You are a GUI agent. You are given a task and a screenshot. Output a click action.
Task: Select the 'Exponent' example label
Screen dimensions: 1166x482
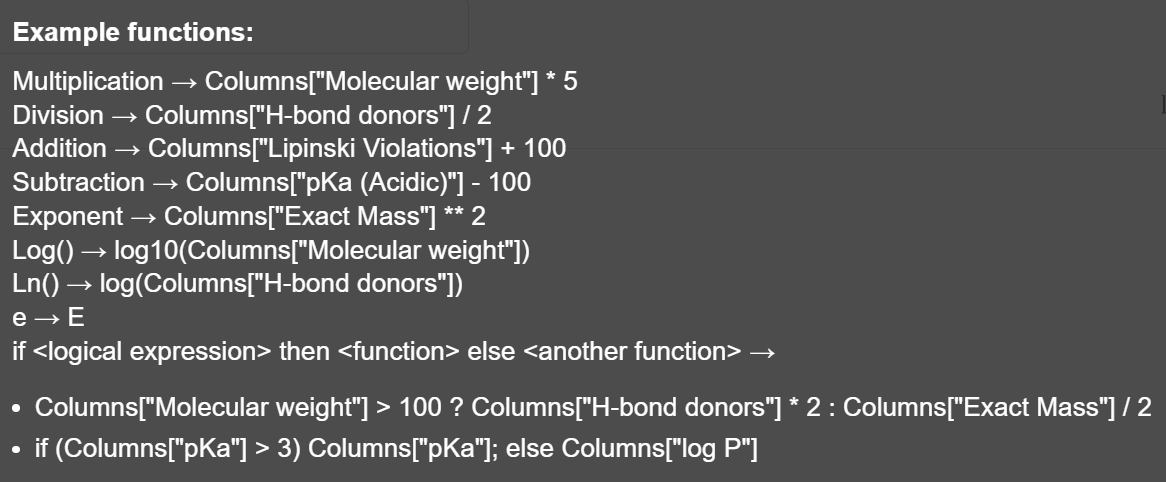pos(68,216)
